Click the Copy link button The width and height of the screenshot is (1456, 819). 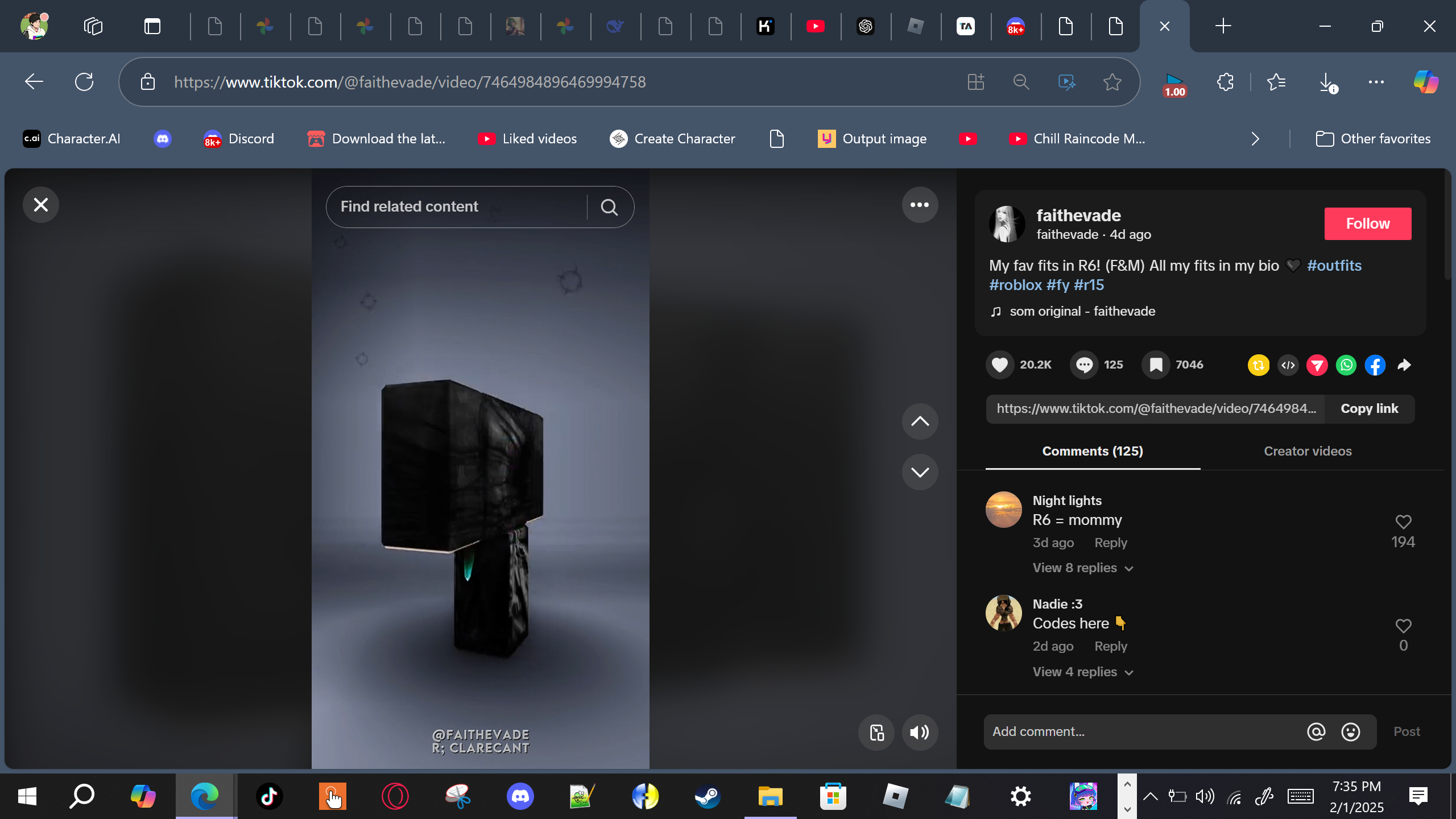point(1369,408)
